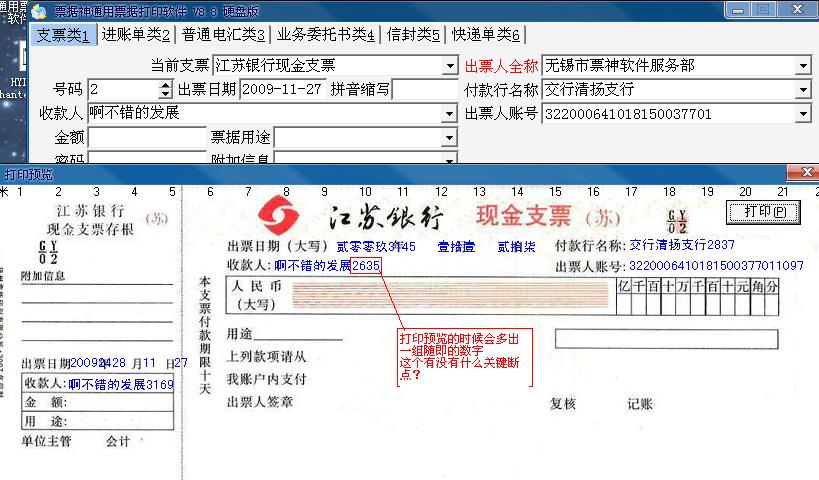
Task: Increase the 号码 stepper value
Action: click(166, 85)
